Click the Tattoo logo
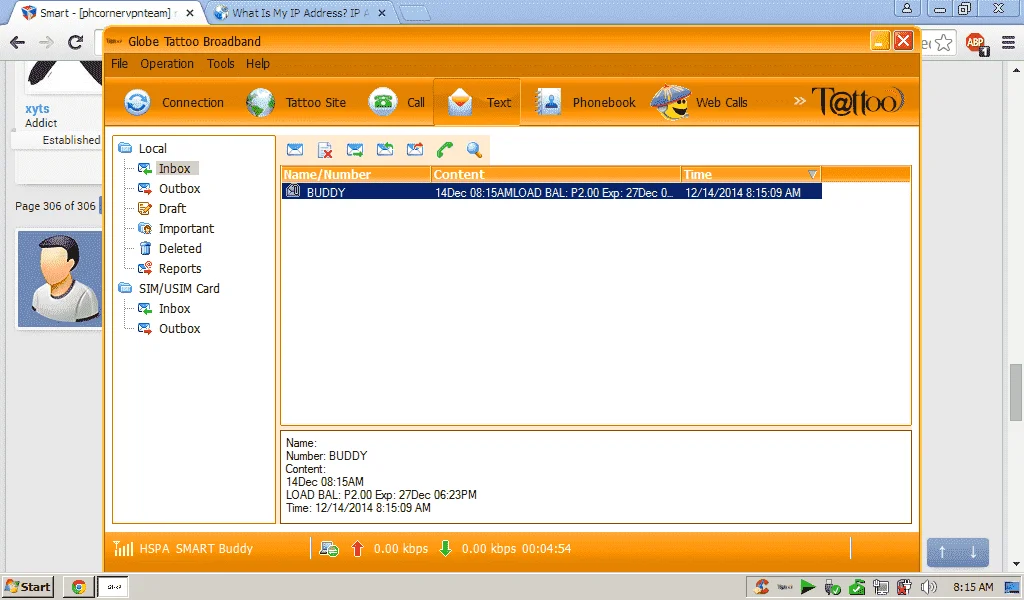Image resolution: width=1024 pixels, height=600 pixels. pyautogui.click(x=858, y=101)
